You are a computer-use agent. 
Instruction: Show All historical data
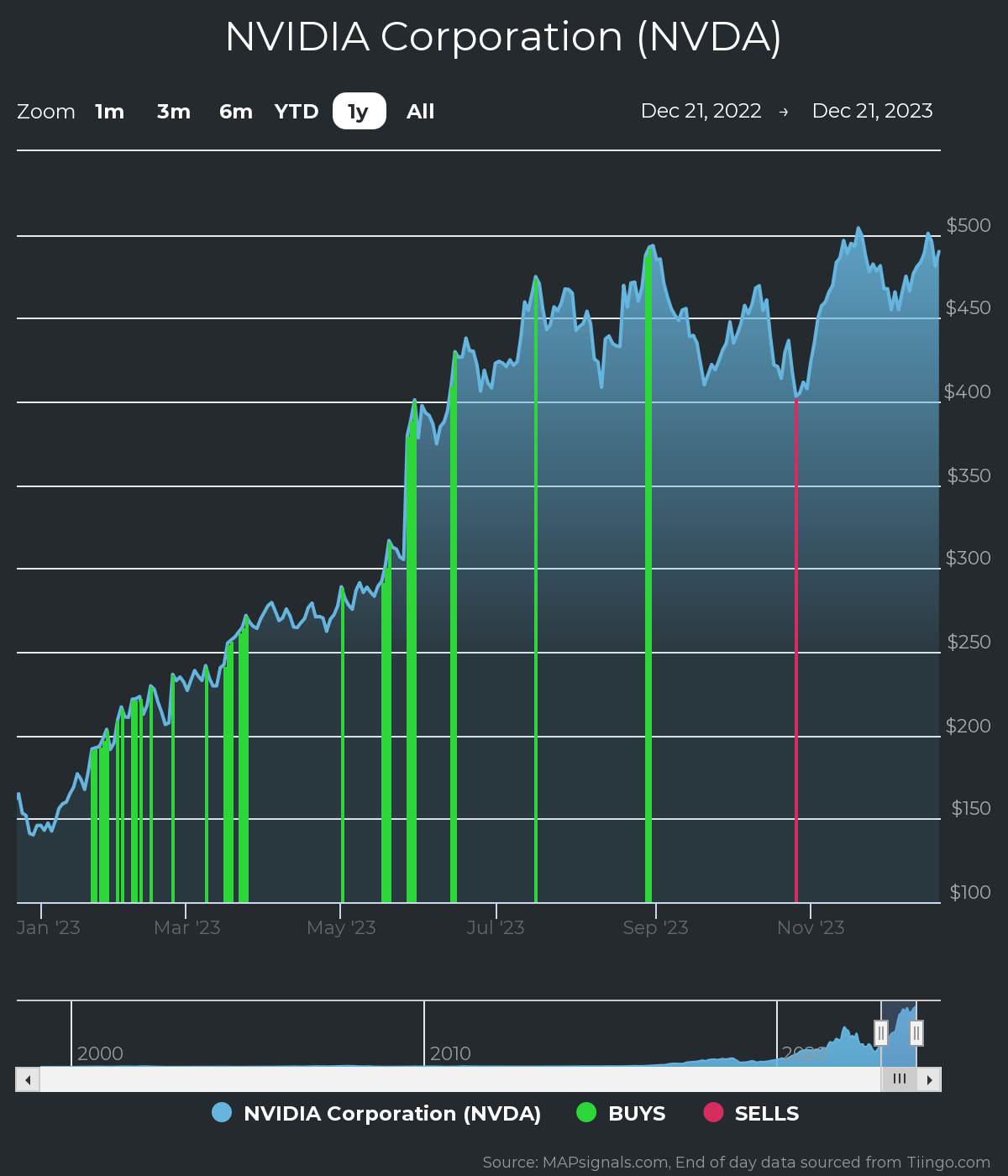point(420,112)
